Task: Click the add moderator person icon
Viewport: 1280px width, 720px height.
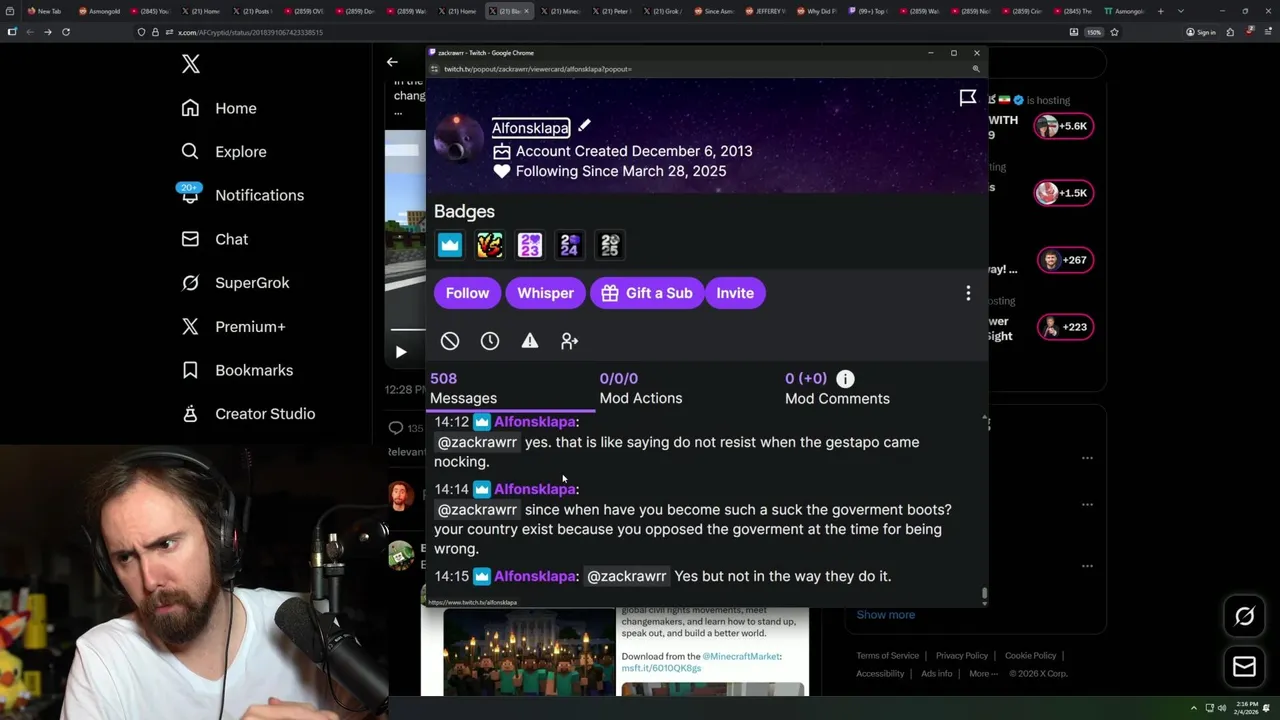Action: tap(570, 341)
